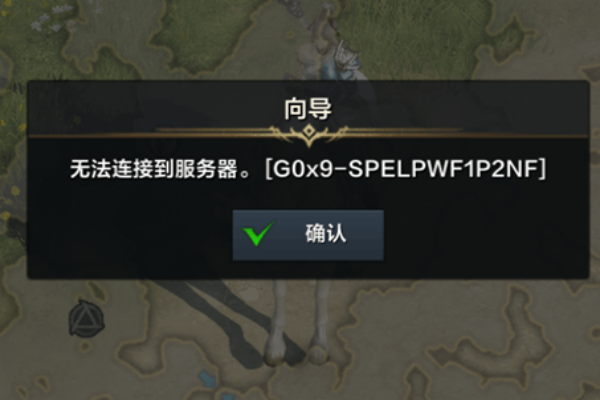The height and width of the screenshot is (400, 600).
Task: Click the horse's right front hoof
Action: (319, 354)
